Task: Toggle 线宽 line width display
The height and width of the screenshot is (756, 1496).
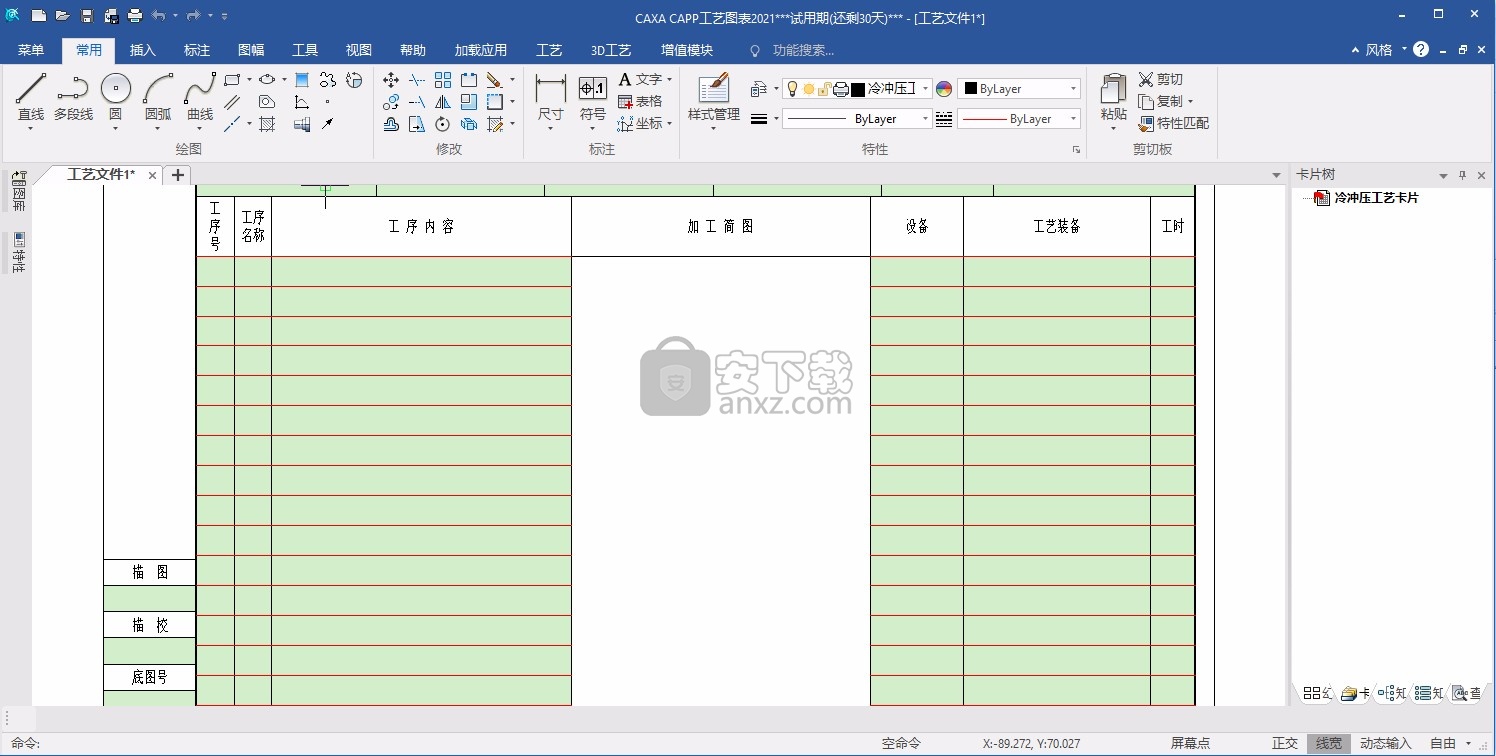Action: pyautogui.click(x=1329, y=743)
